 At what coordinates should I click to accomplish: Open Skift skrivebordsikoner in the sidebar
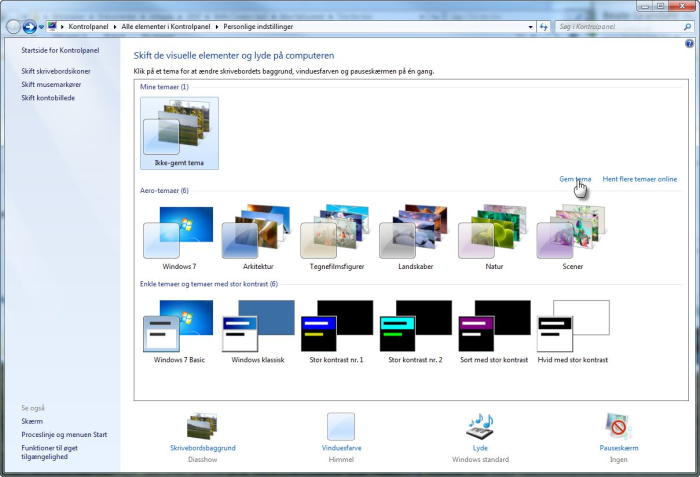[x=57, y=71]
